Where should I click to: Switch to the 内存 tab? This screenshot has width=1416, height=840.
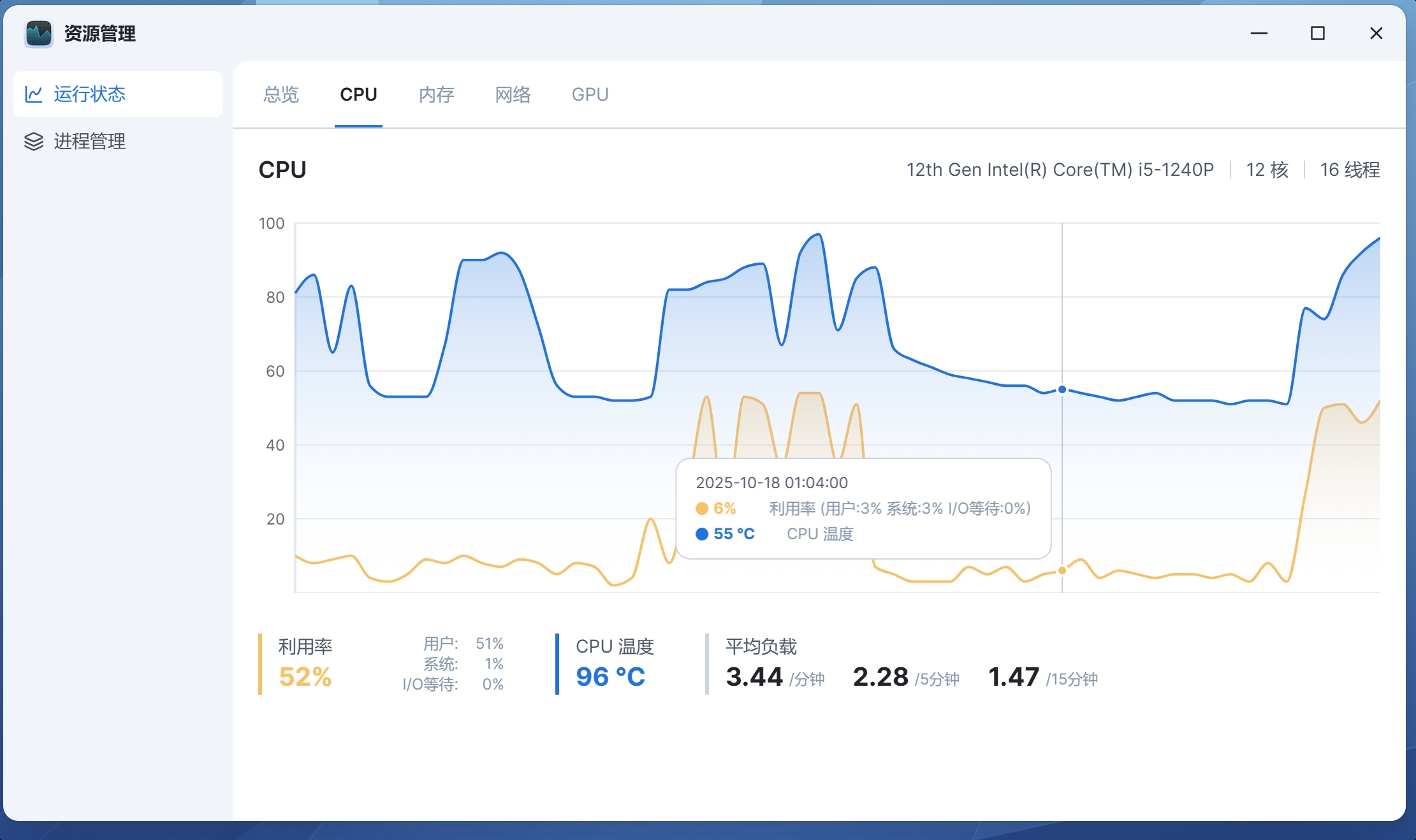pos(436,95)
